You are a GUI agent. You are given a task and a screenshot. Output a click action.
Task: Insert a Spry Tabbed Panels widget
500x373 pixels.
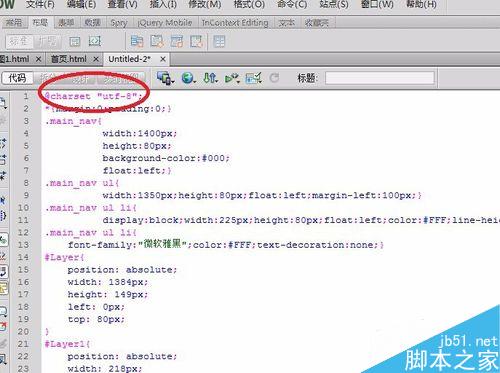coord(157,41)
